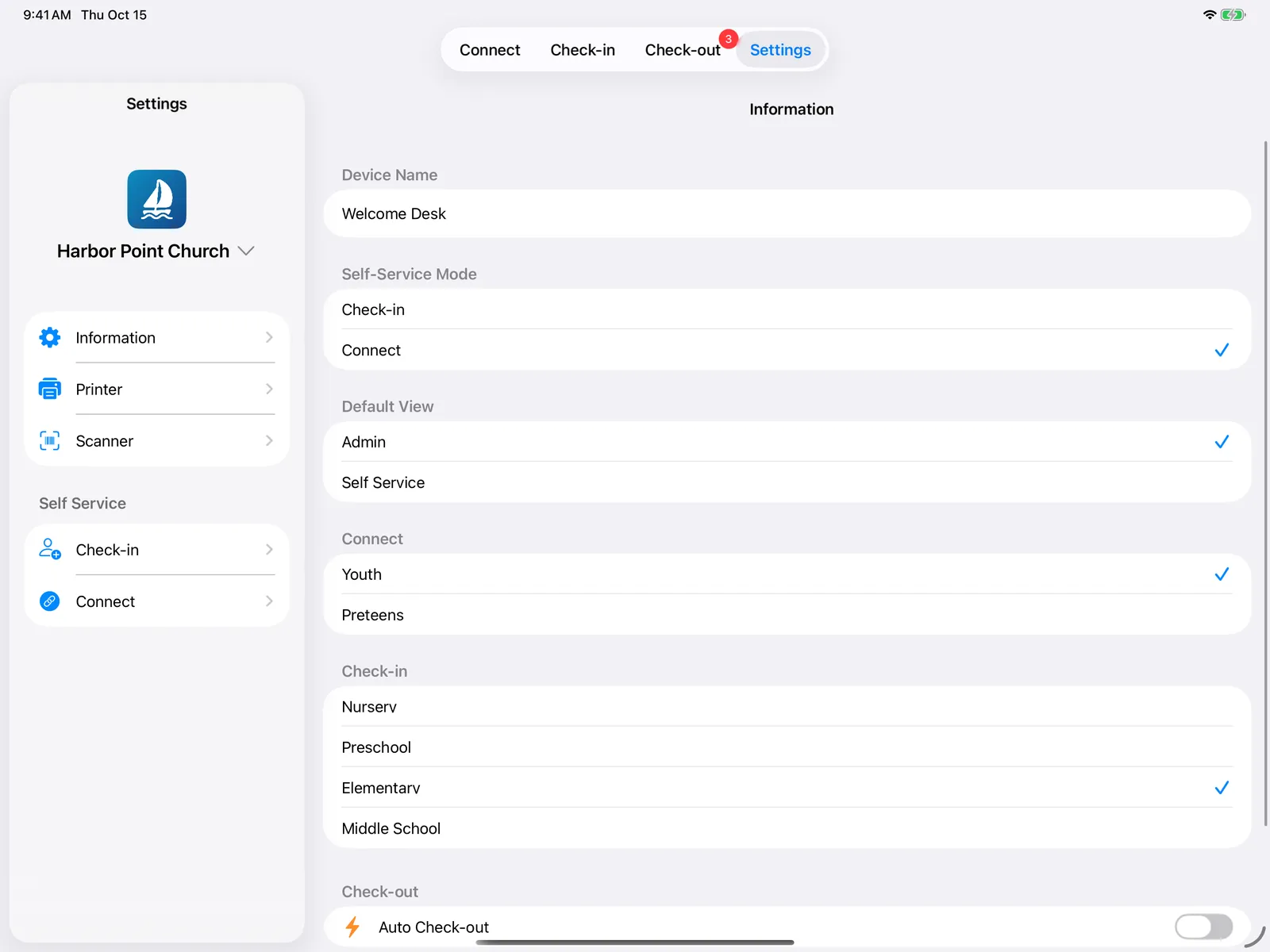Select Connect as Self-Service Mode
The image size is (1270, 952).
pyautogui.click(x=787, y=350)
